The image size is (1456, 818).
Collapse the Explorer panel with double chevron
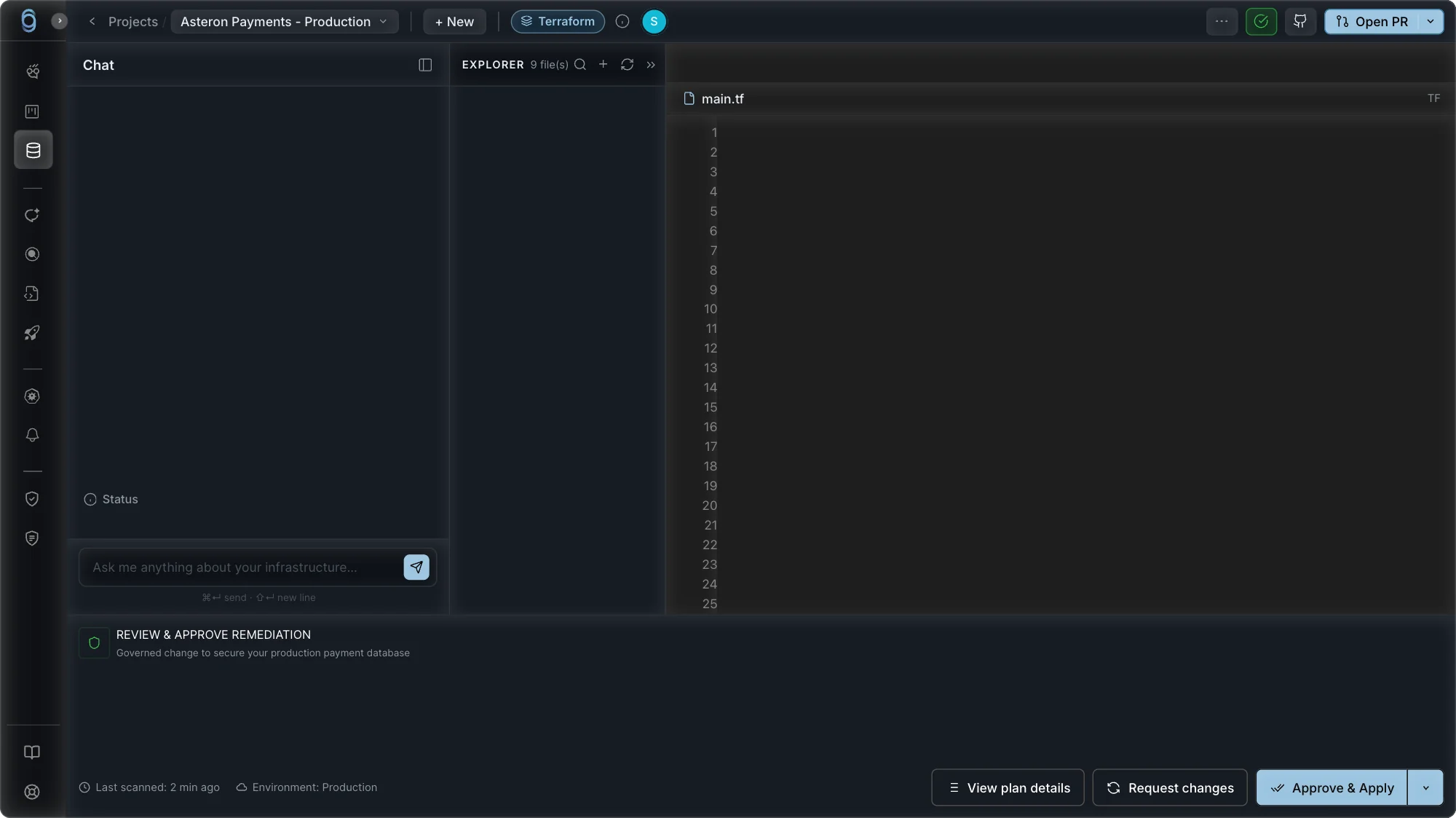(651, 65)
